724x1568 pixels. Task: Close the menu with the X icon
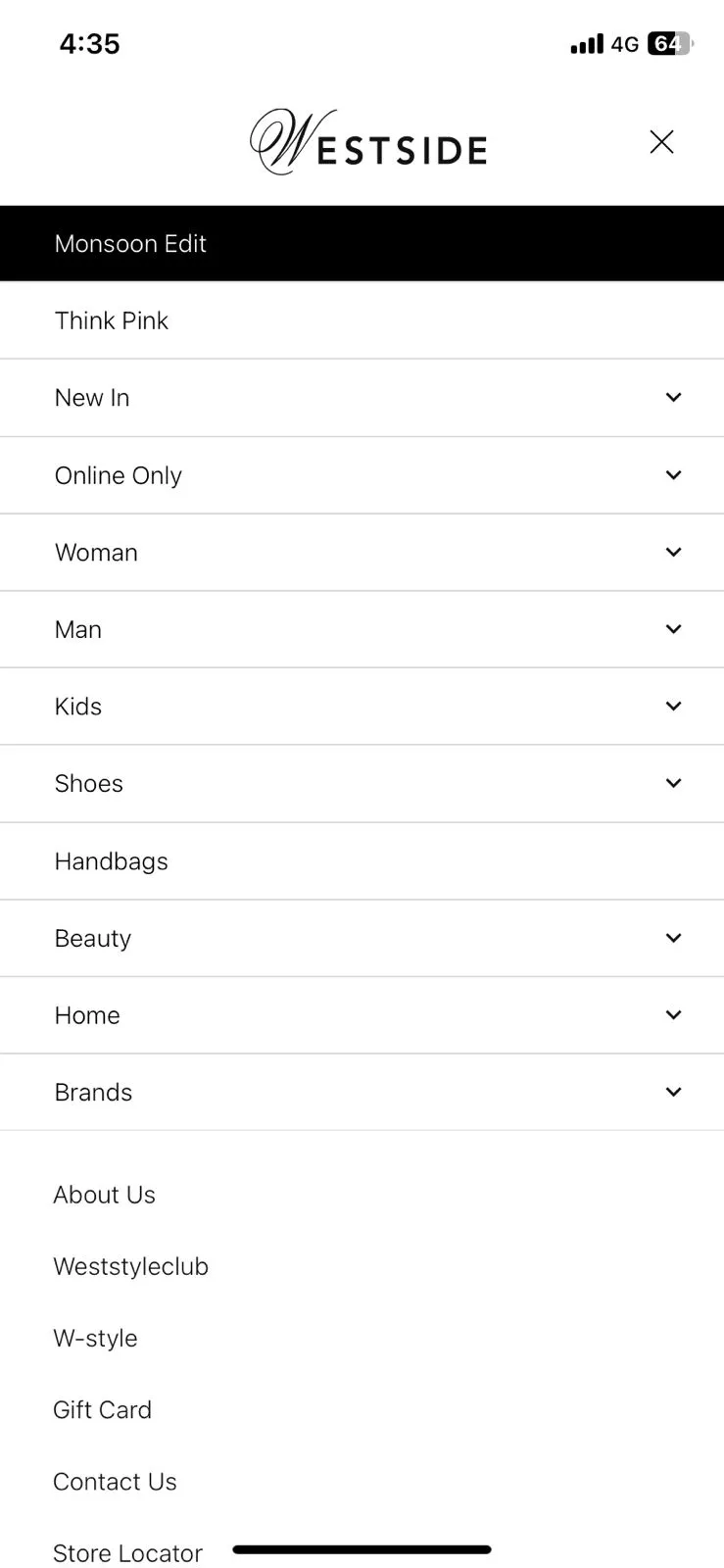click(x=661, y=142)
